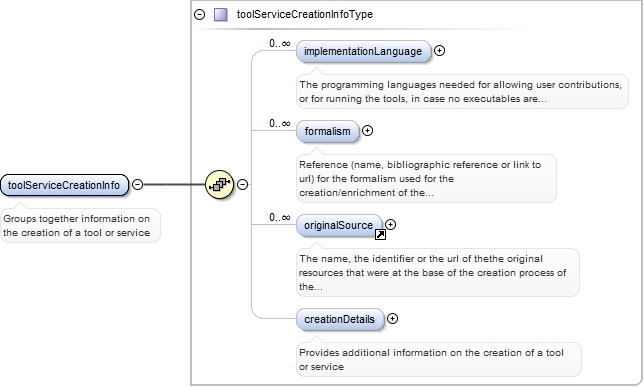Viewport: 644px width, 387px height.
Task: Click the originalSource reference arrow icon
Action: (x=380, y=235)
